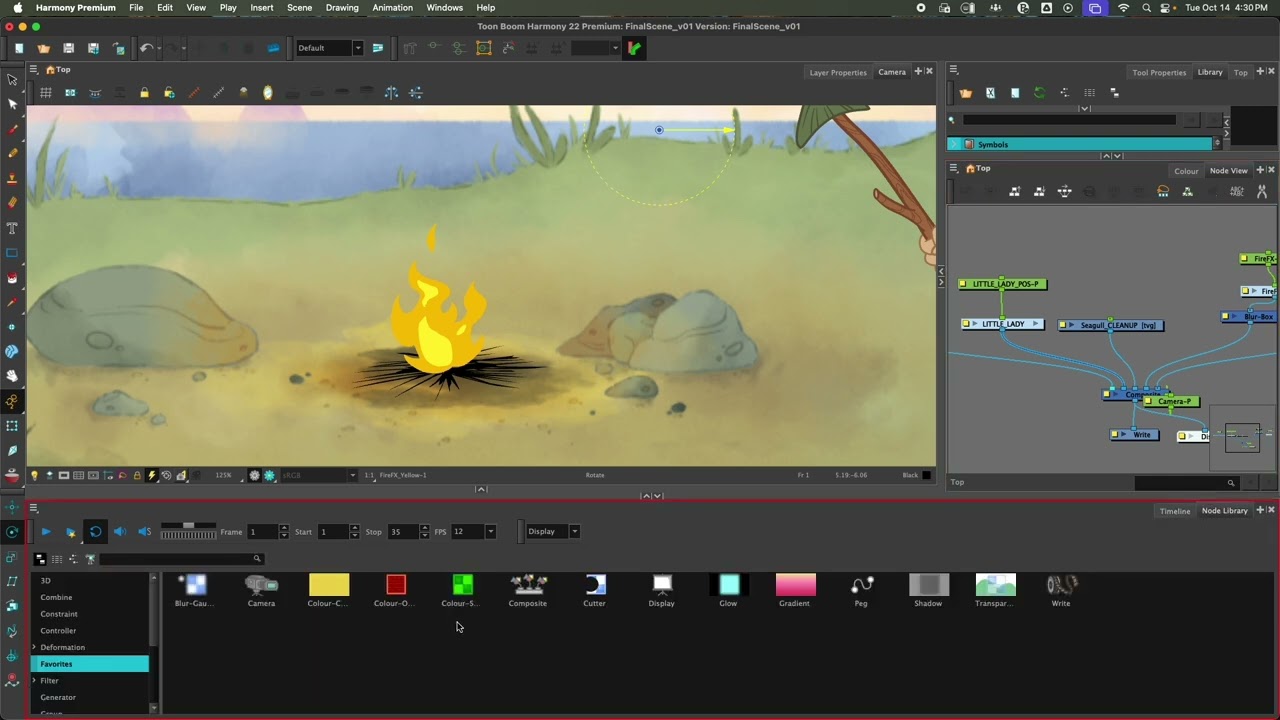
Task: Toggle the Render view mode flower icon
Action: pyautogui.click(x=269, y=475)
